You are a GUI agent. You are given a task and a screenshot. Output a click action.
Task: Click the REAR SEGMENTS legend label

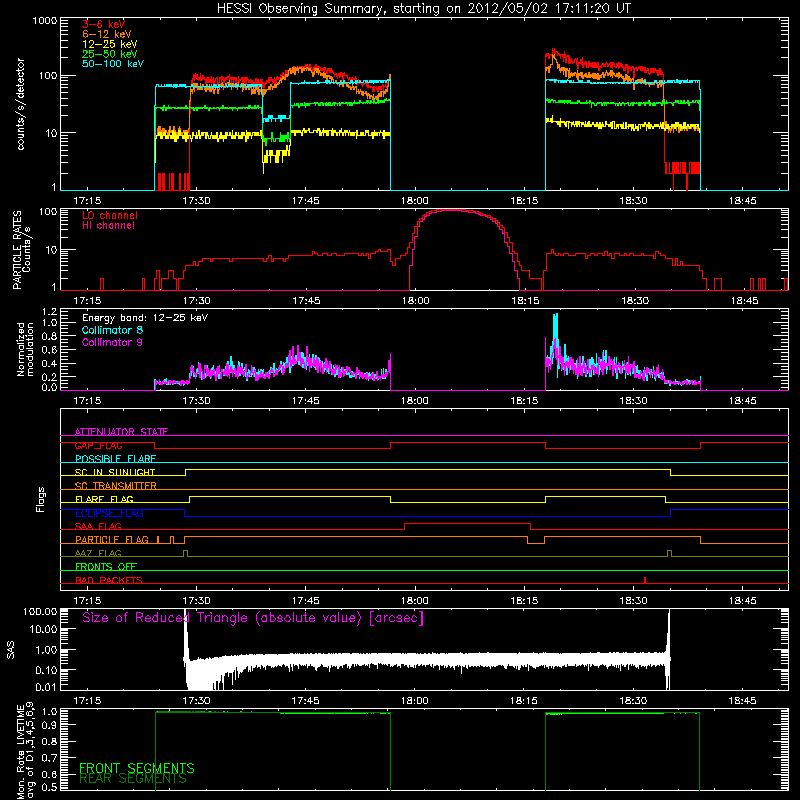click(133, 779)
